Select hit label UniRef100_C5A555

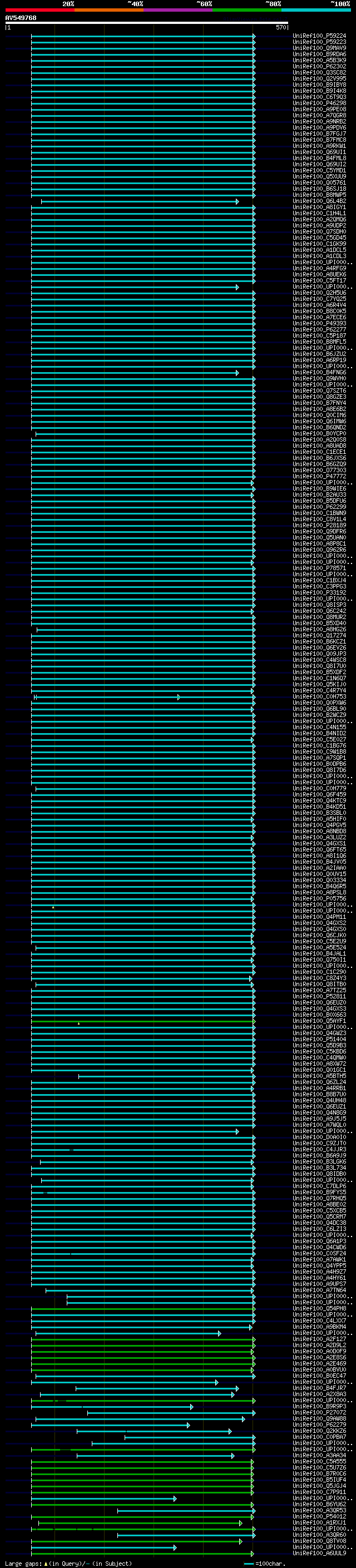pos(319,1461)
